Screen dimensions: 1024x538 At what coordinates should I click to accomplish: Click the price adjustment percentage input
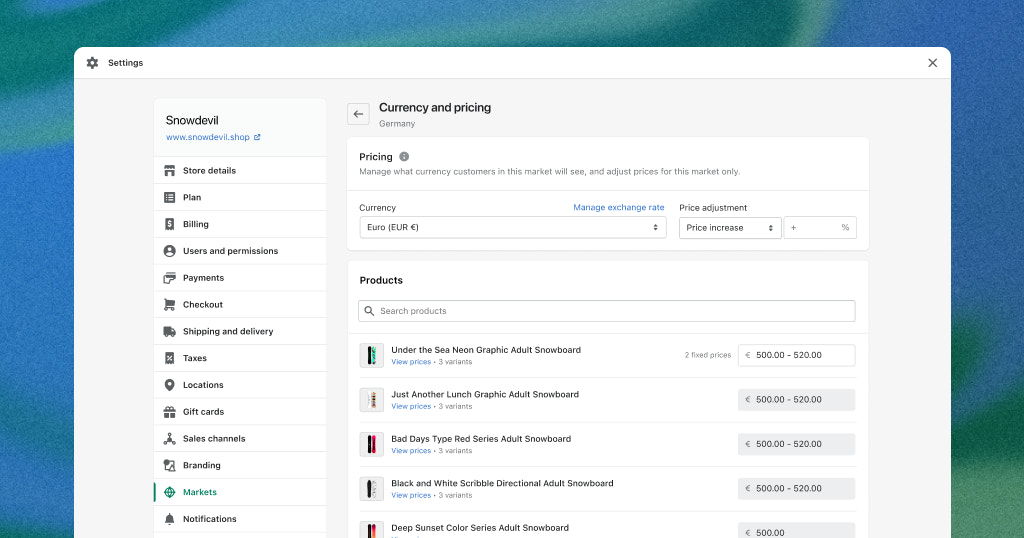click(x=815, y=228)
